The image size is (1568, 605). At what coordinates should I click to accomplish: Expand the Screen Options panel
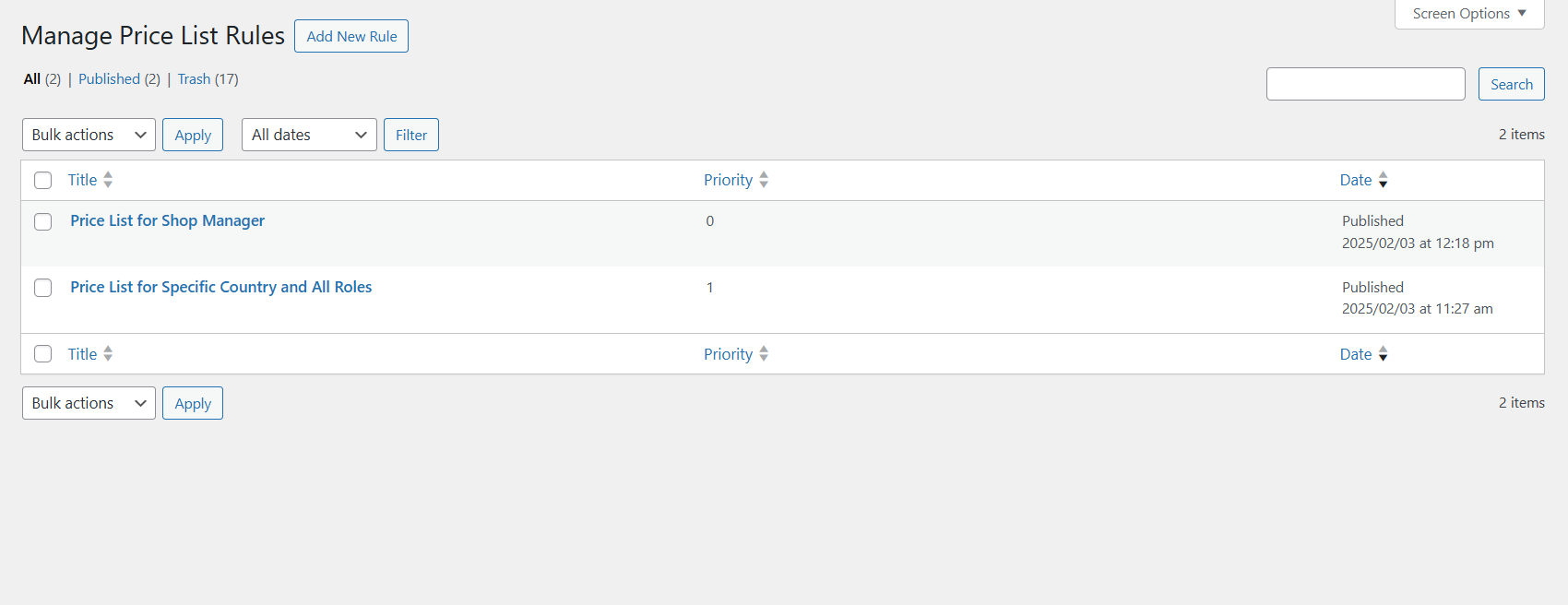point(1468,14)
